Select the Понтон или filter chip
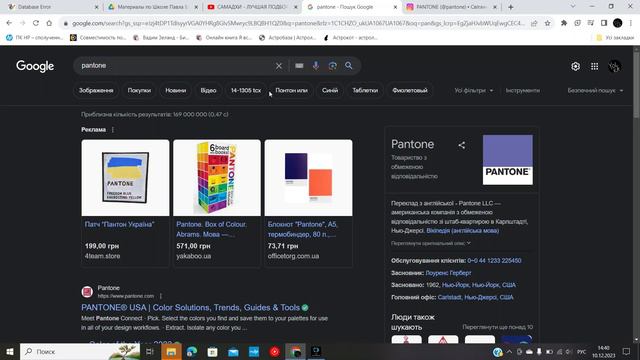 291,90
